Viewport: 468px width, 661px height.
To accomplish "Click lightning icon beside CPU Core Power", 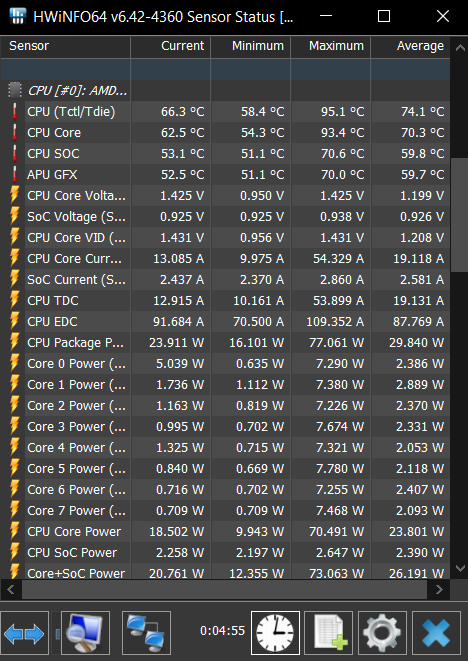I will 15,531.
